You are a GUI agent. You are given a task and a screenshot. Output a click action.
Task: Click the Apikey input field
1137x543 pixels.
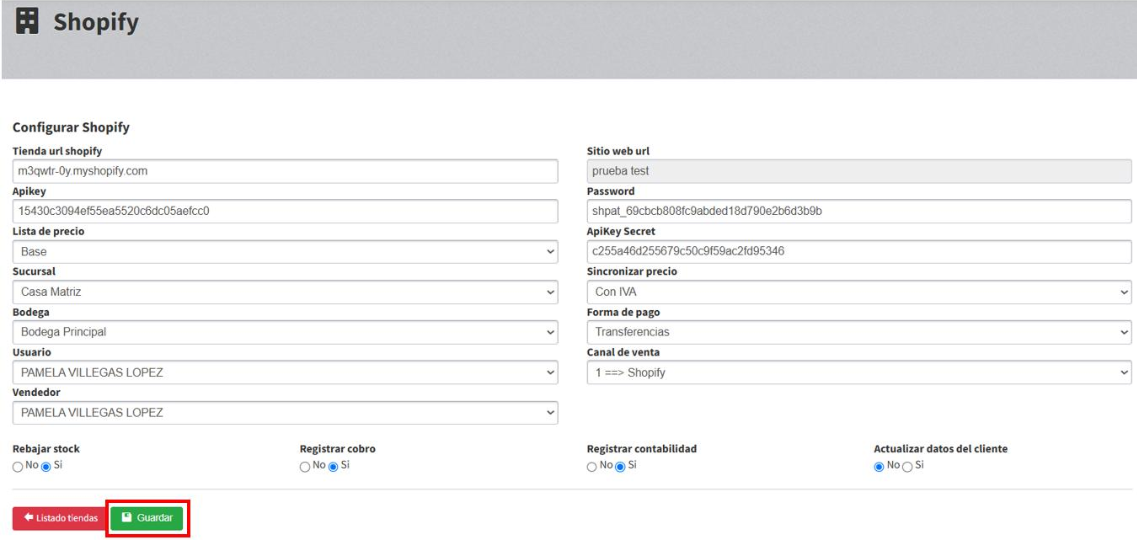tap(286, 212)
